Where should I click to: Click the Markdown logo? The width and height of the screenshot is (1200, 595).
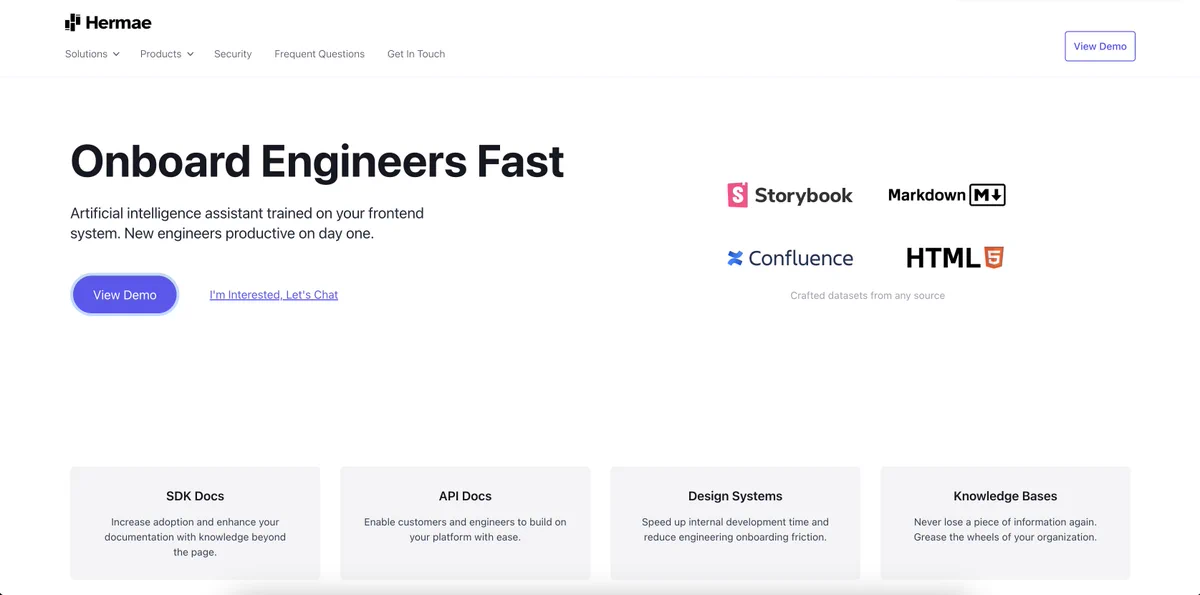947,195
